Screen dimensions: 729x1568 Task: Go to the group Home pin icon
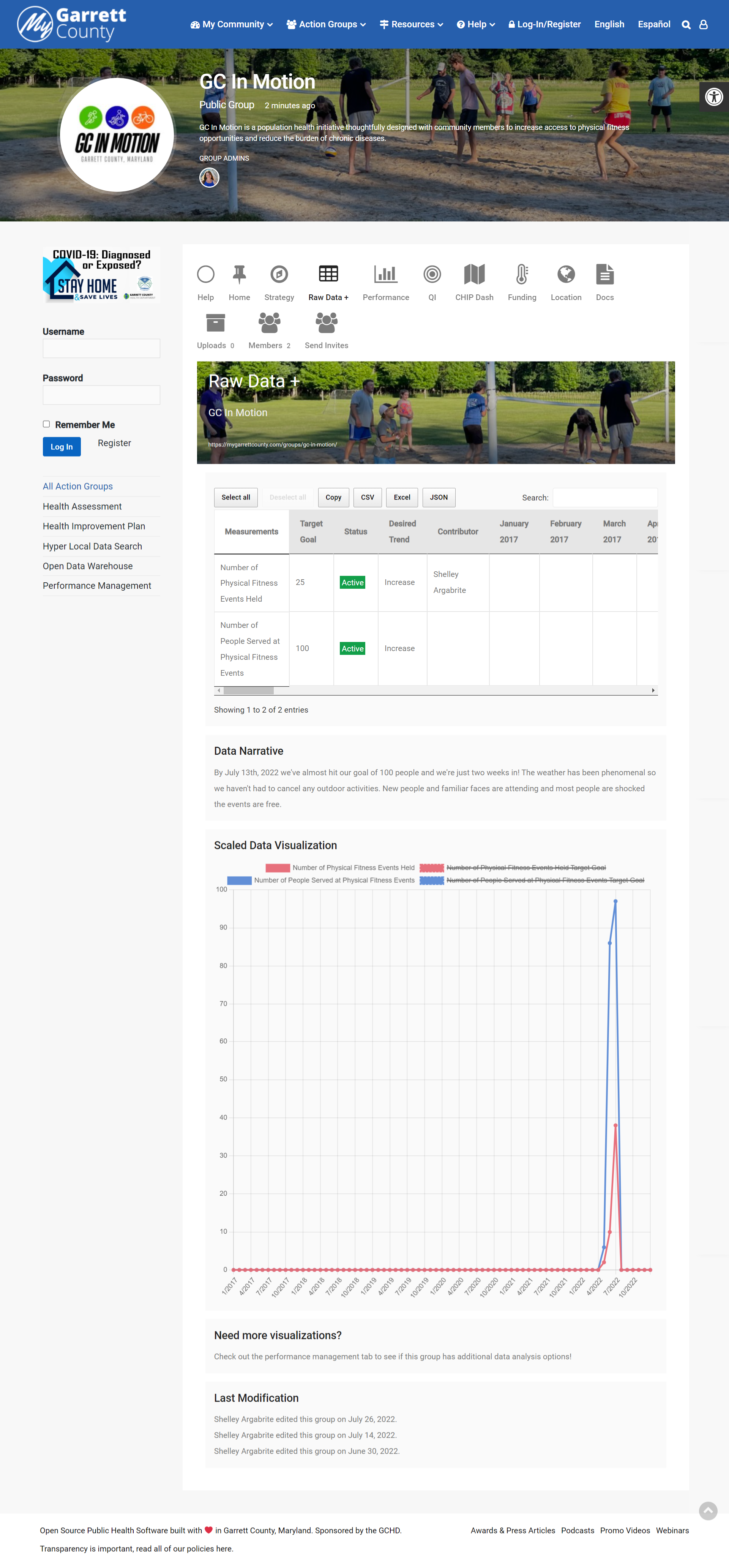tap(239, 275)
